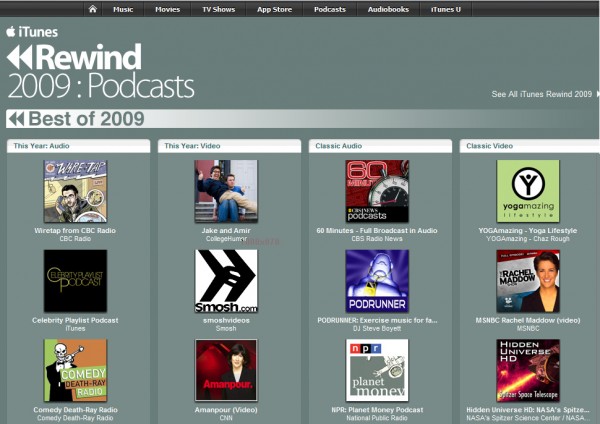This screenshot has height=424, width=600.
Task: Open Jake and Amir artwork
Action: click(x=226, y=191)
